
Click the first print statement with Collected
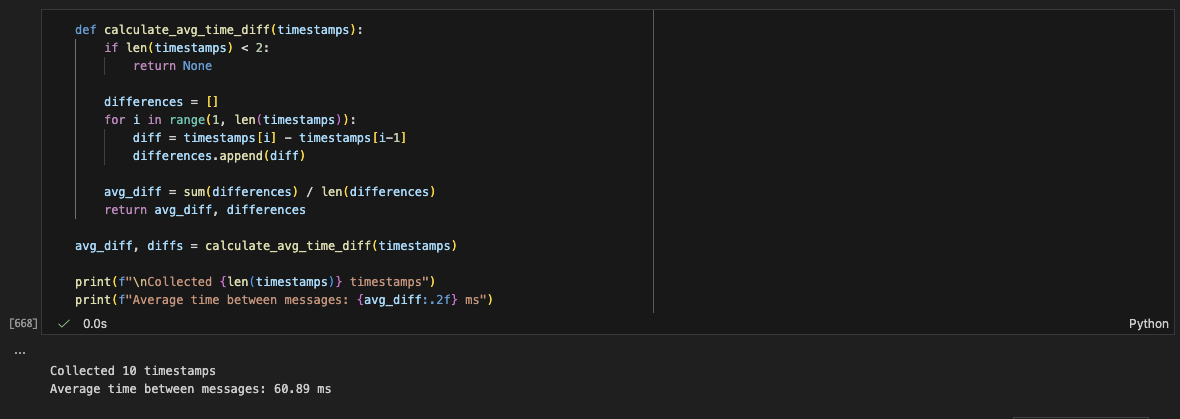[x=254, y=282]
